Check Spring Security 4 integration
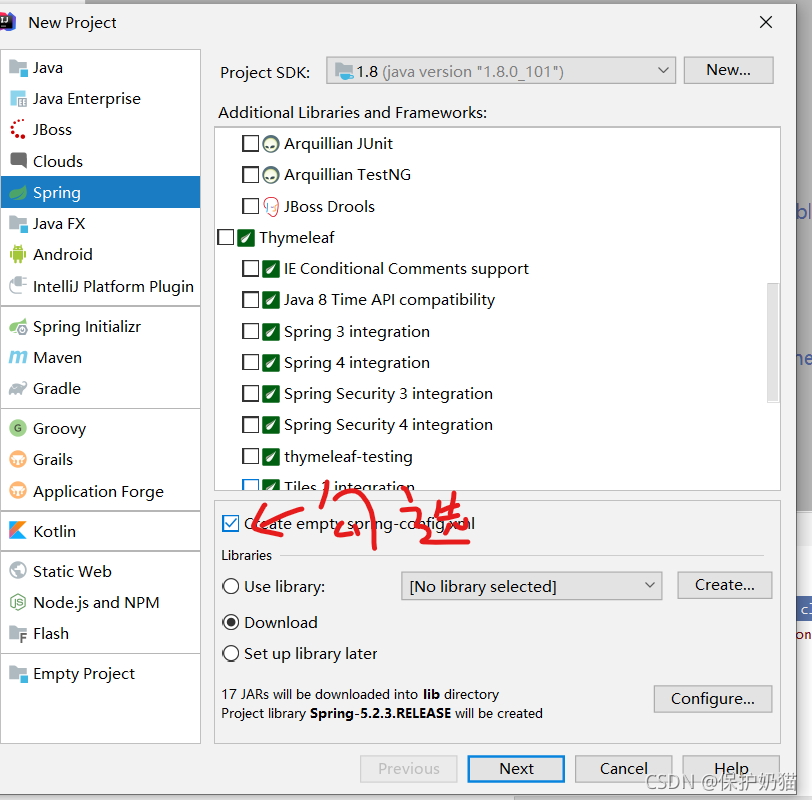Image resolution: width=812 pixels, height=800 pixels. (x=251, y=425)
